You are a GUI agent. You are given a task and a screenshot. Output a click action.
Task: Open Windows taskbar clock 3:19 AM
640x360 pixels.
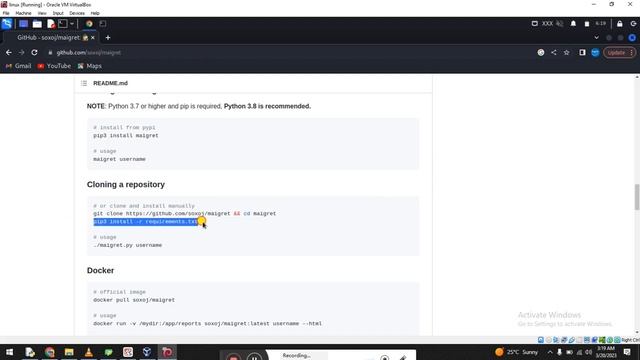pos(606,352)
